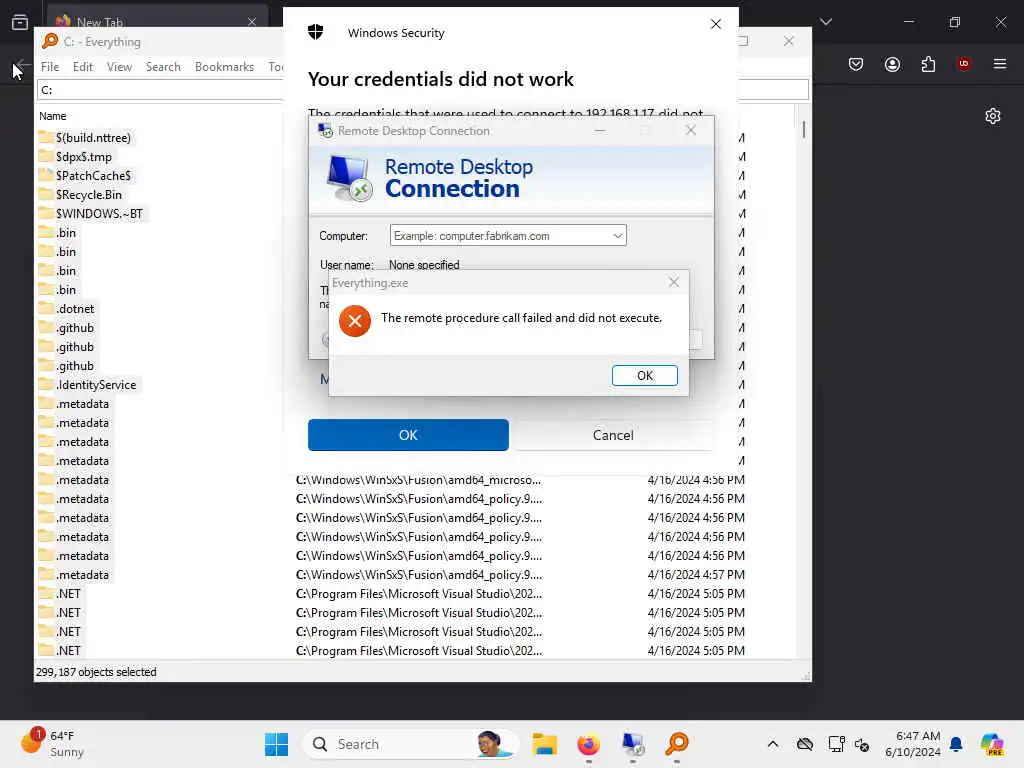This screenshot has height=768, width=1024.
Task: Open the Search menu in Everything
Action: coord(163,67)
